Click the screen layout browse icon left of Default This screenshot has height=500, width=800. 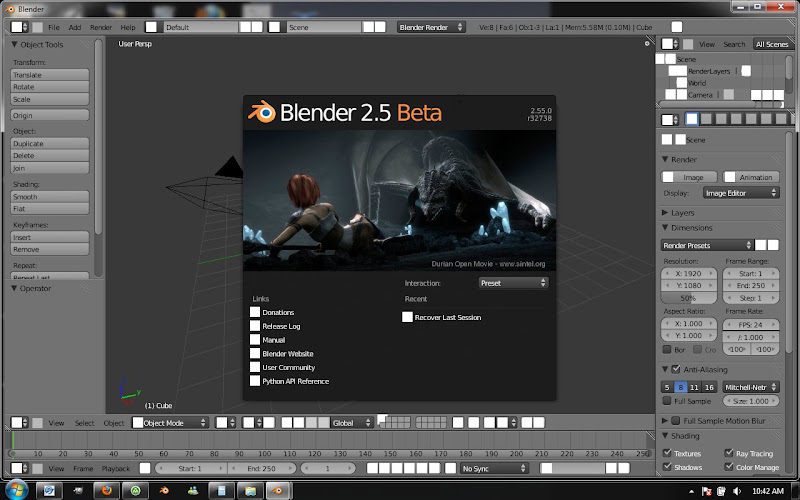(151, 27)
